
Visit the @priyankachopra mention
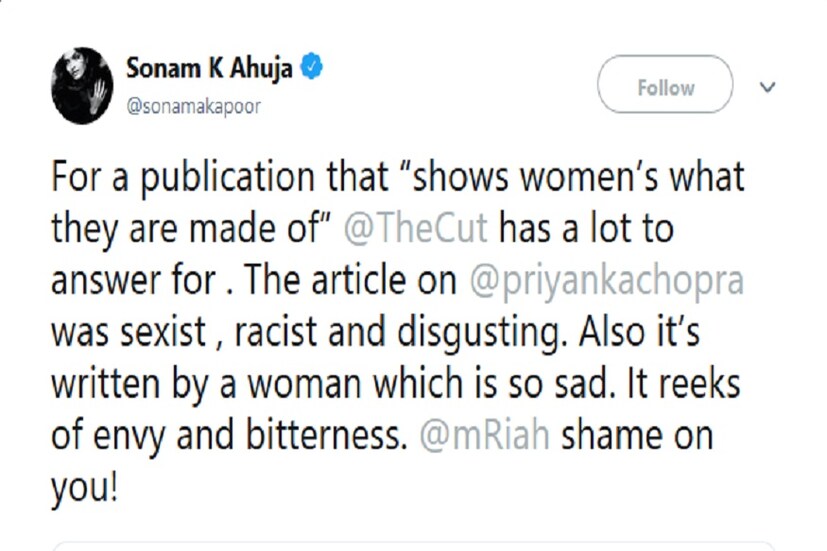[x=608, y=281]
